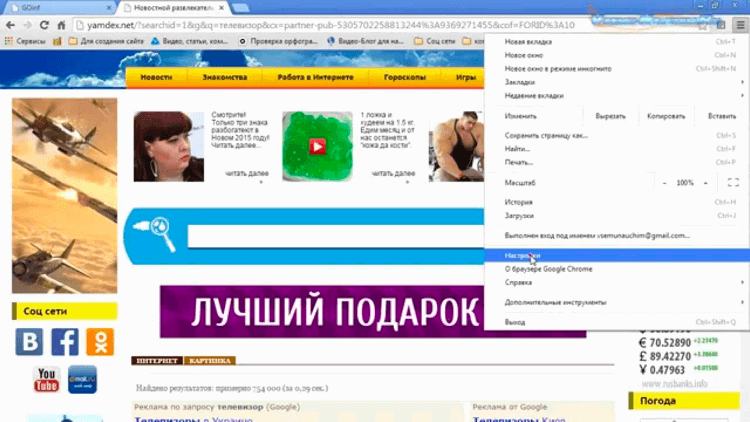Reload the page with refresh icon
750x422 pixels.
tap(44, 25)
